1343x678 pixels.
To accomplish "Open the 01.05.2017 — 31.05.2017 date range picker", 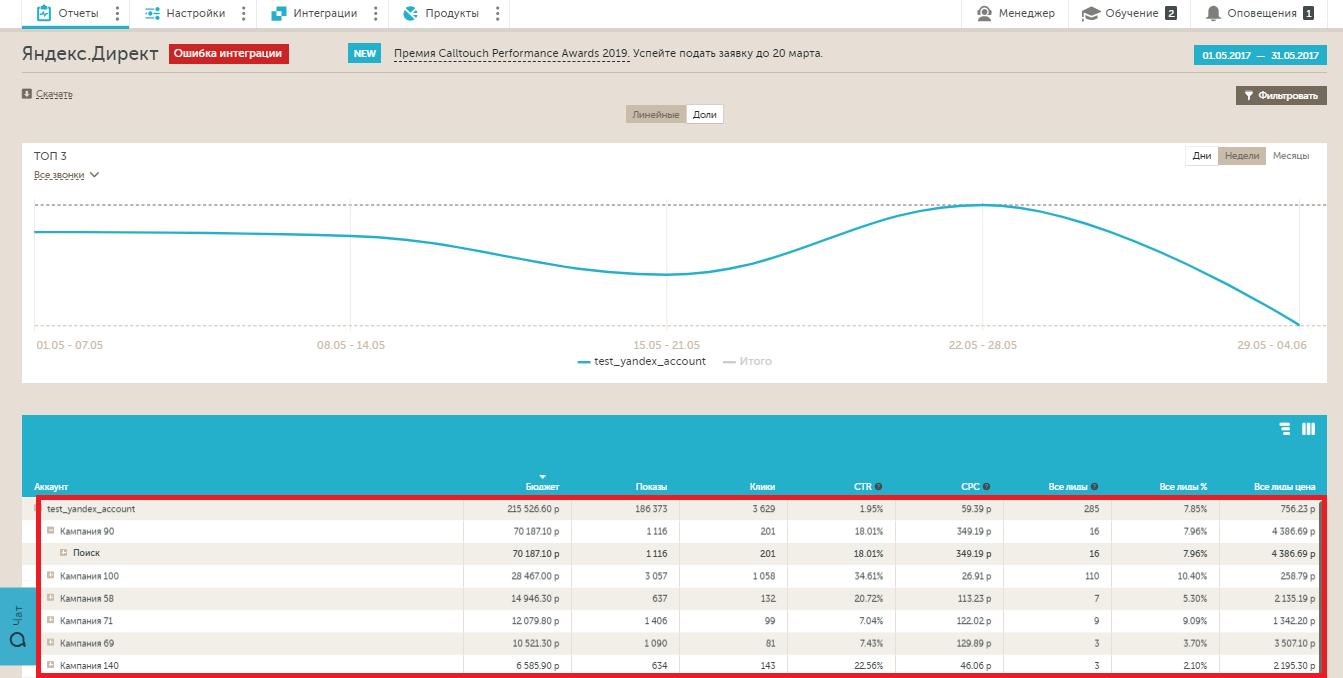I will coord(1260,55).
